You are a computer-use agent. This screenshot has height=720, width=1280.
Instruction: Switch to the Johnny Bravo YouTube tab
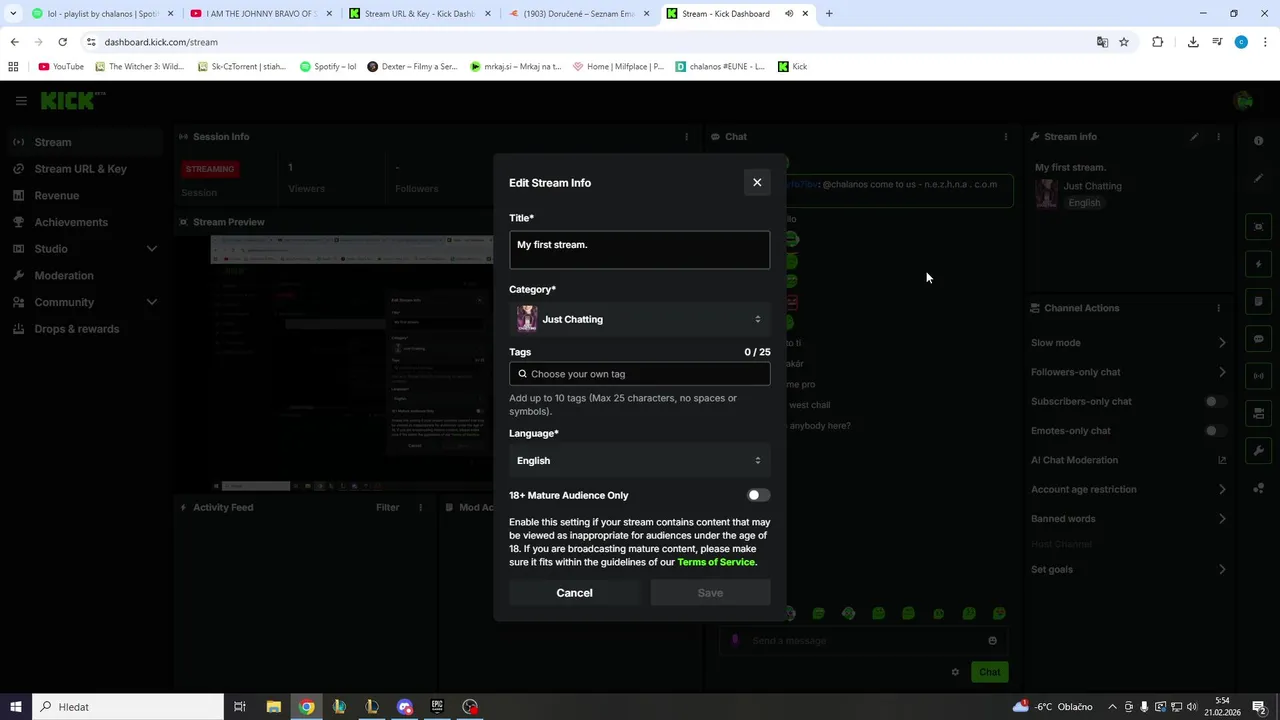(x=260, y=14)
